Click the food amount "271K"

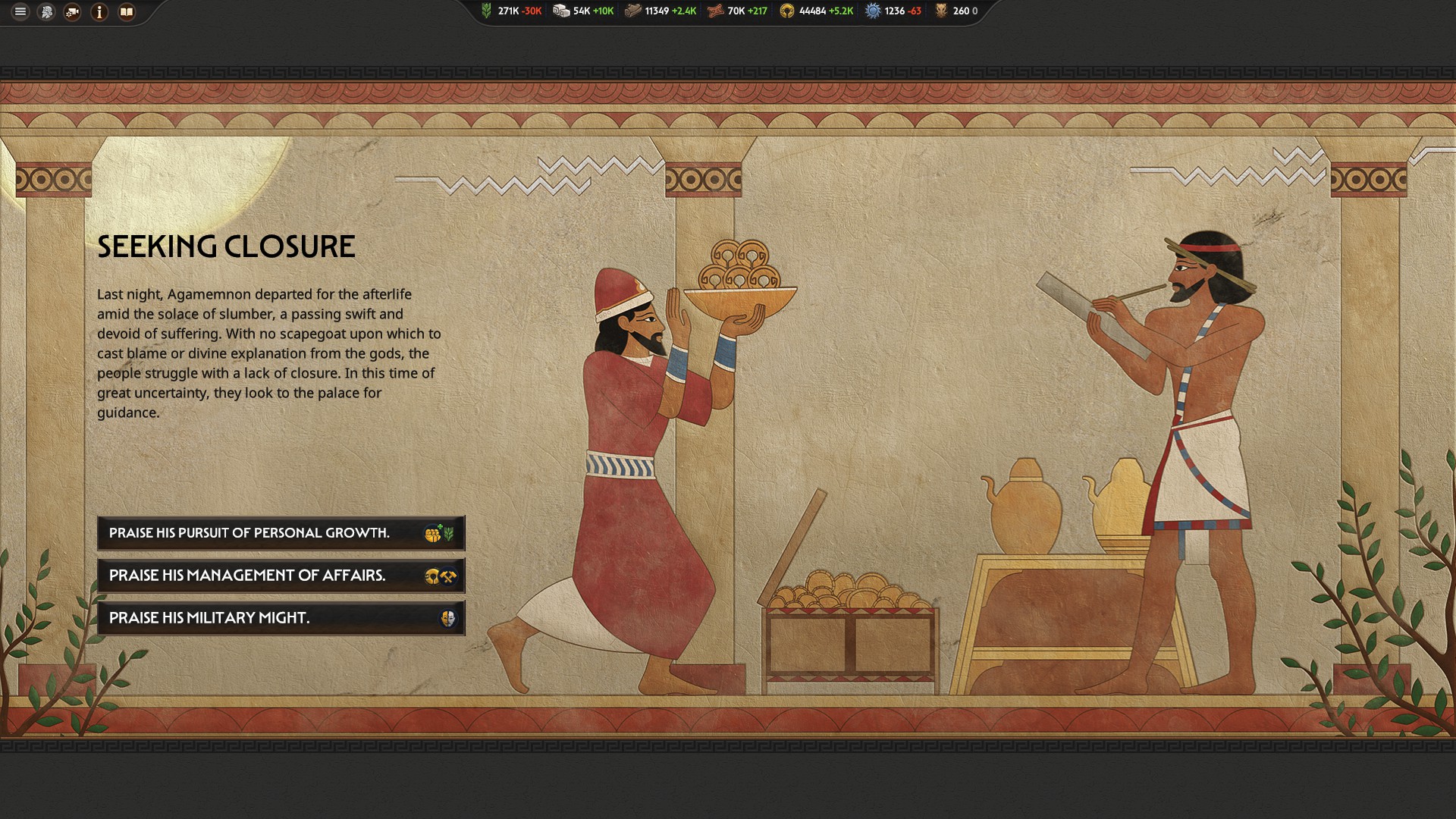[508, 11]
